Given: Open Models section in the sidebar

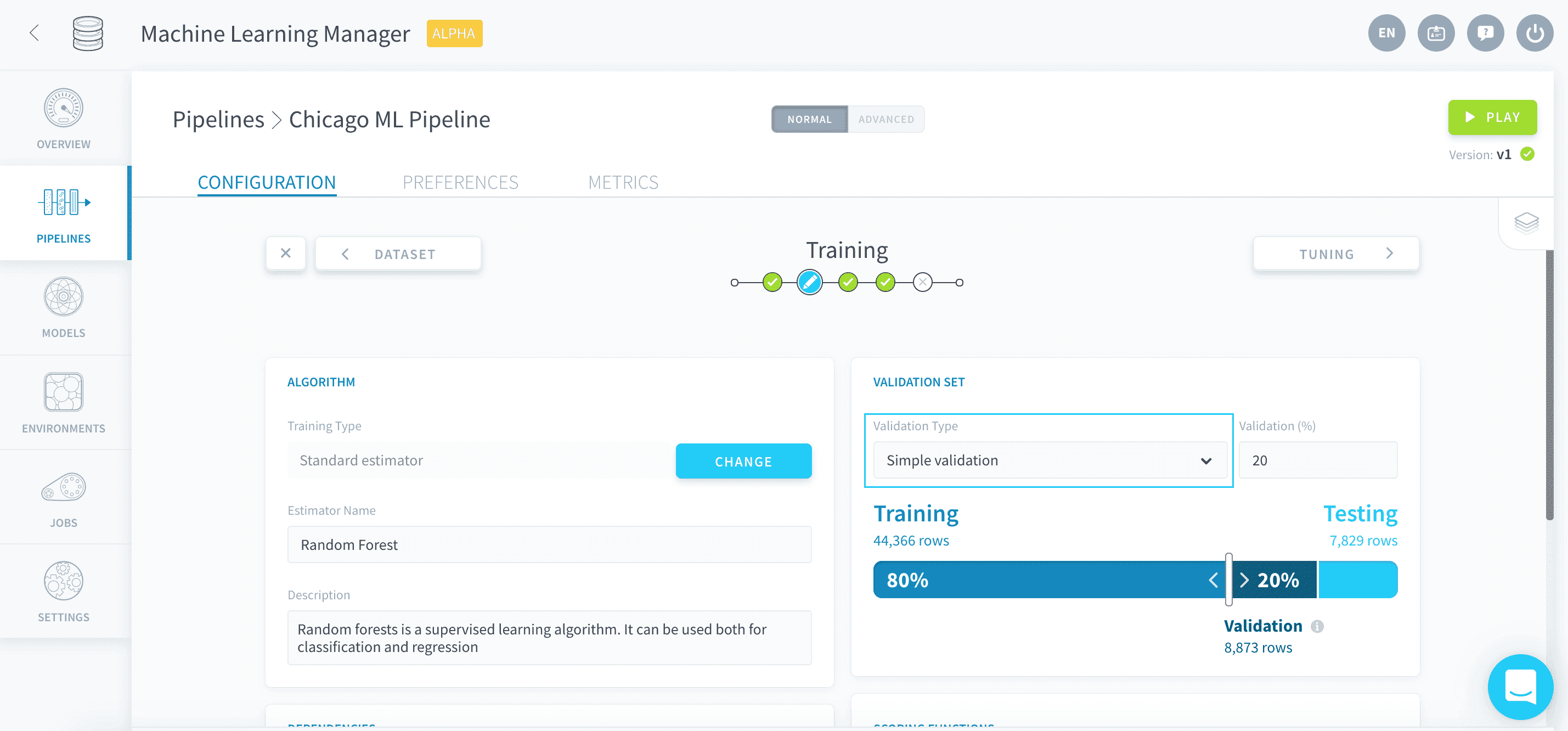Looking at the screenshot, I should 63,307.
